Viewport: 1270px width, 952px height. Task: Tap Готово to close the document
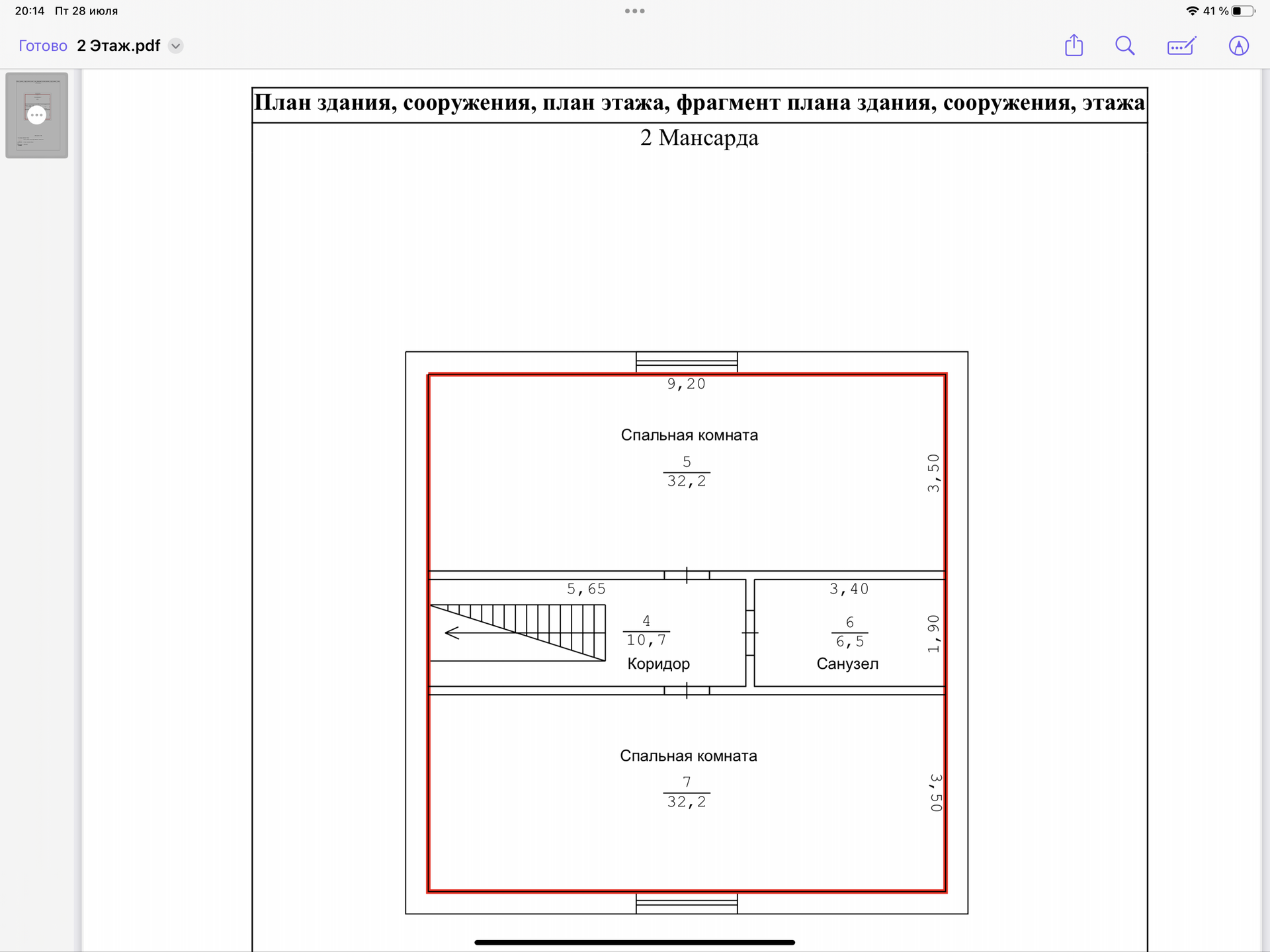43,46
